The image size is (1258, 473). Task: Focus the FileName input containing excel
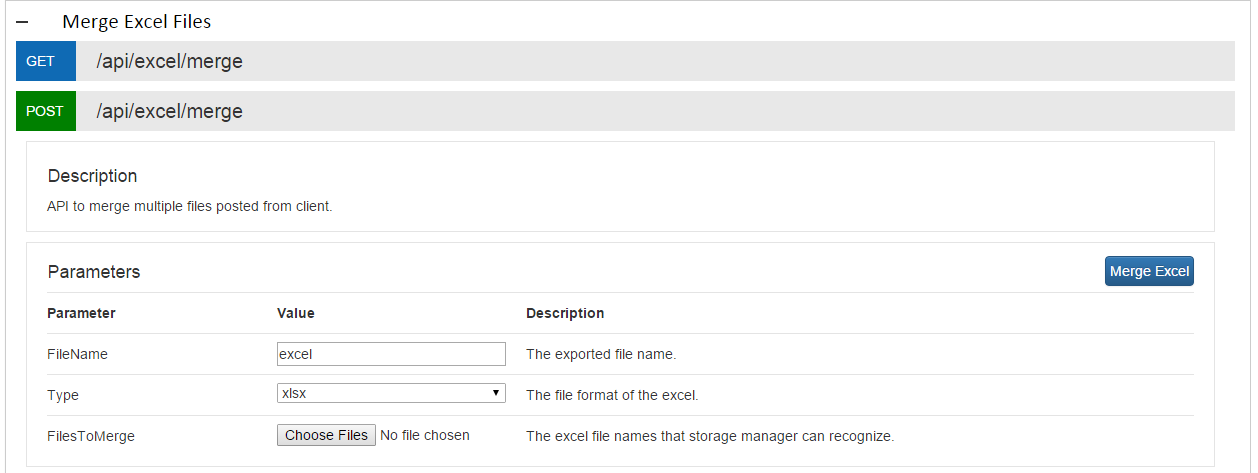coord(391,354)
